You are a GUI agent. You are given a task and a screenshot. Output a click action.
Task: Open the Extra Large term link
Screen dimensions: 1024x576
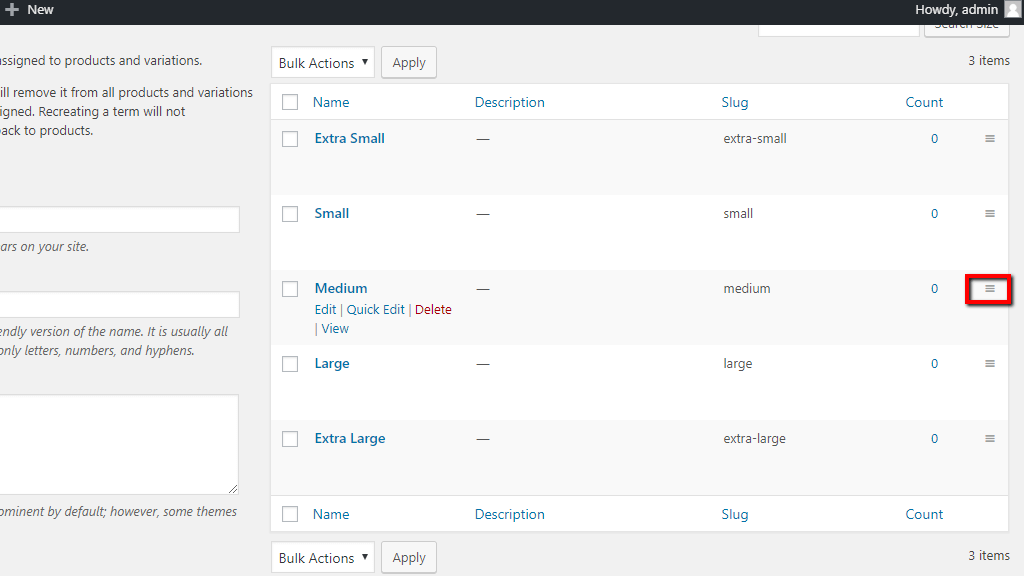[x=350, y=439]
